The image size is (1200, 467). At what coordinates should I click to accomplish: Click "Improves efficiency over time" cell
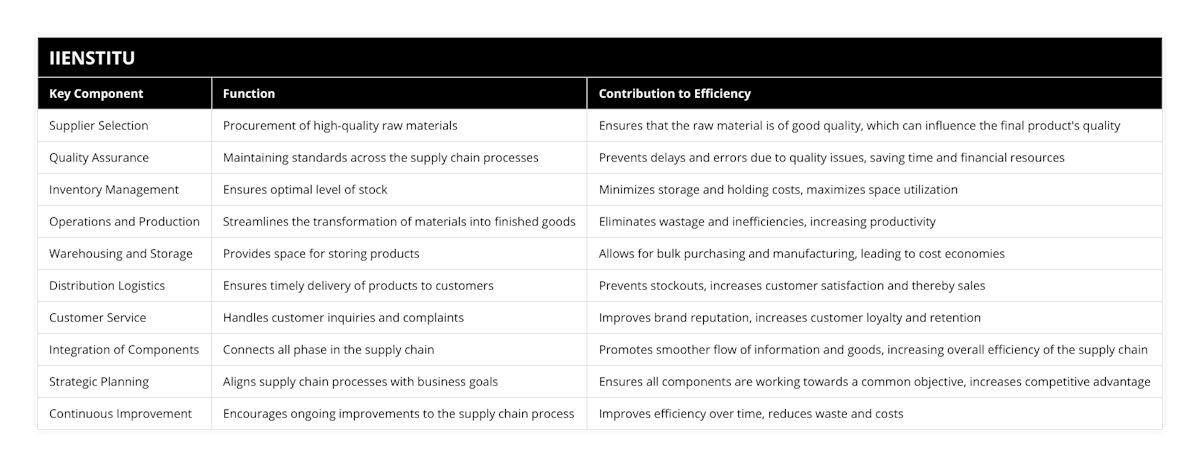click(750, 414)
